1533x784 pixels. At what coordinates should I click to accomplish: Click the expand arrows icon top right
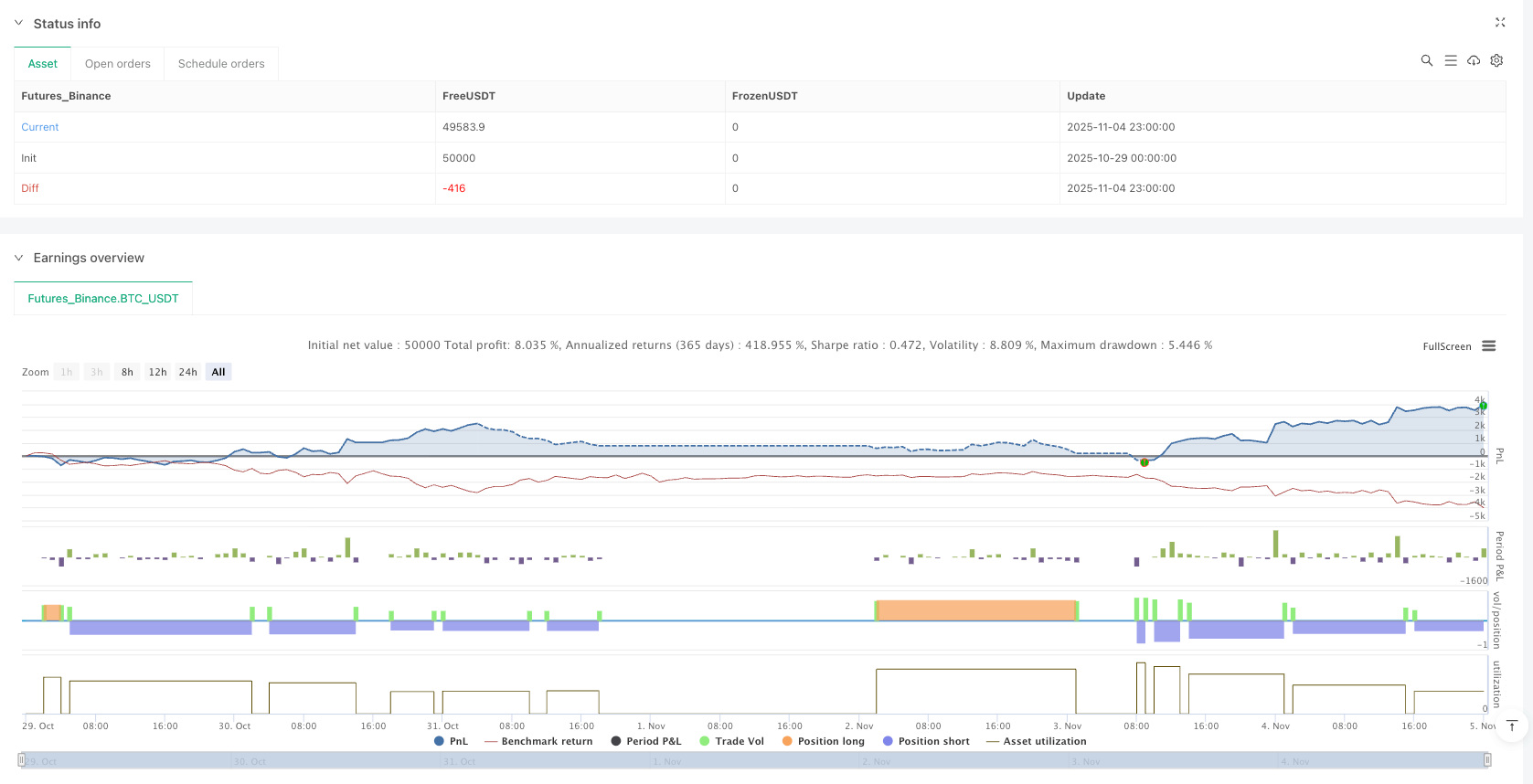1500,23
